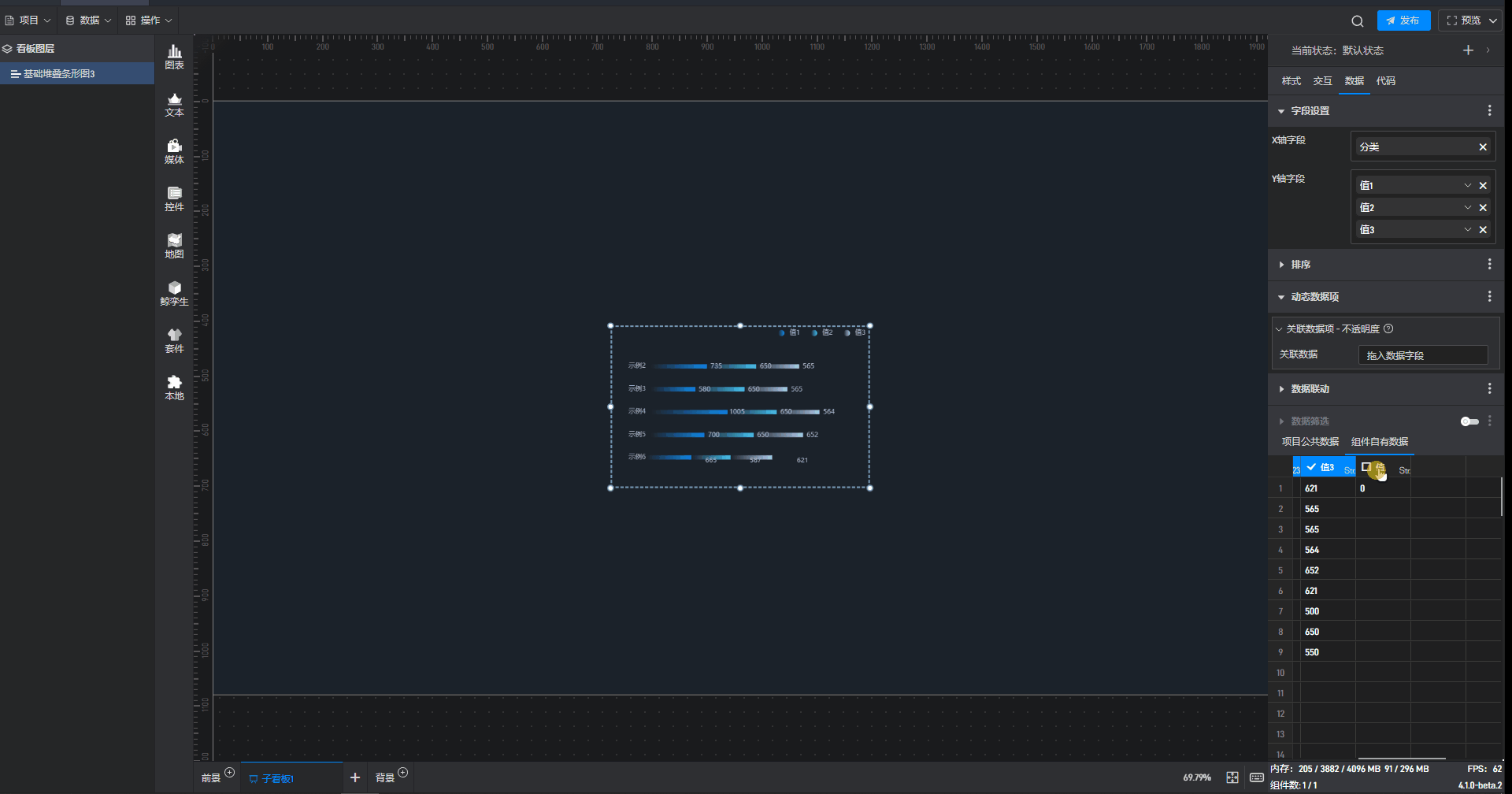Open the 媒体 media components panel
1512x794 pixels.
click(x=174, y=152)
